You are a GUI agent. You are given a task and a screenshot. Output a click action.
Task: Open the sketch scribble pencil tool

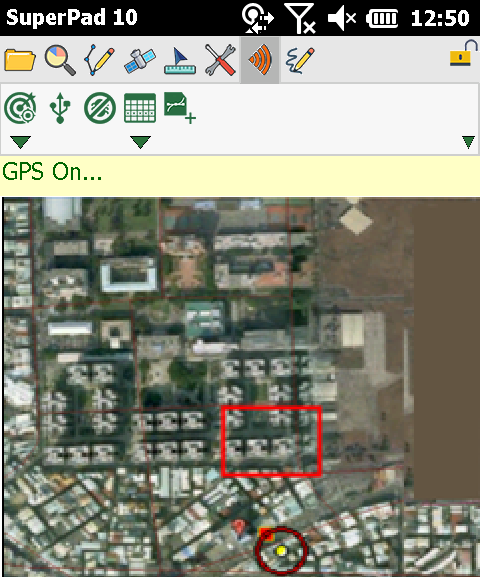click(300, 61)
